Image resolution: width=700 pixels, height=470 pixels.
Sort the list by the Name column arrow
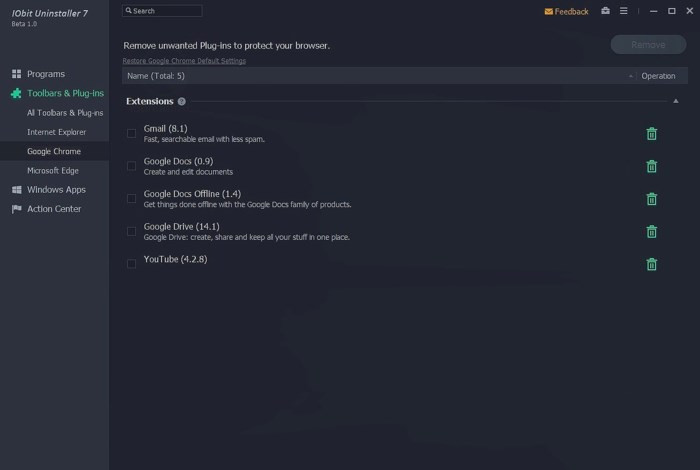[631, 76]
